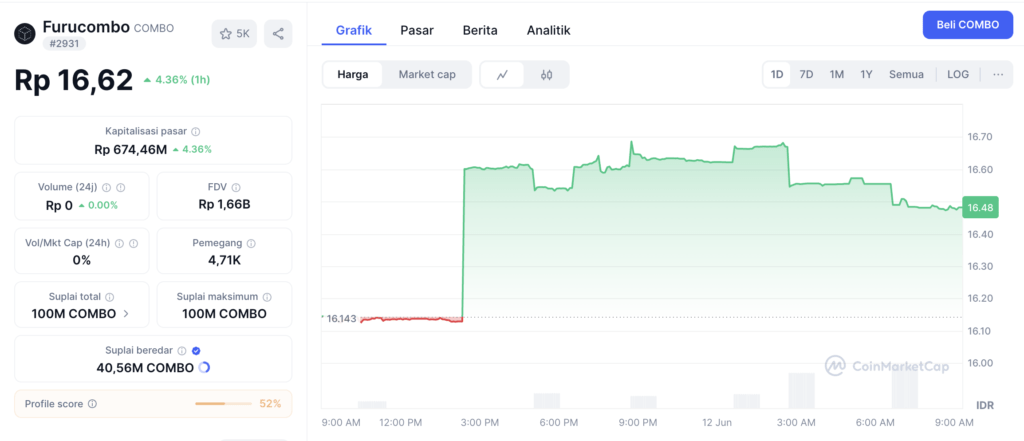Click the Profile score progress bar
The image size is (1024, 441).
tap(223, 404)
